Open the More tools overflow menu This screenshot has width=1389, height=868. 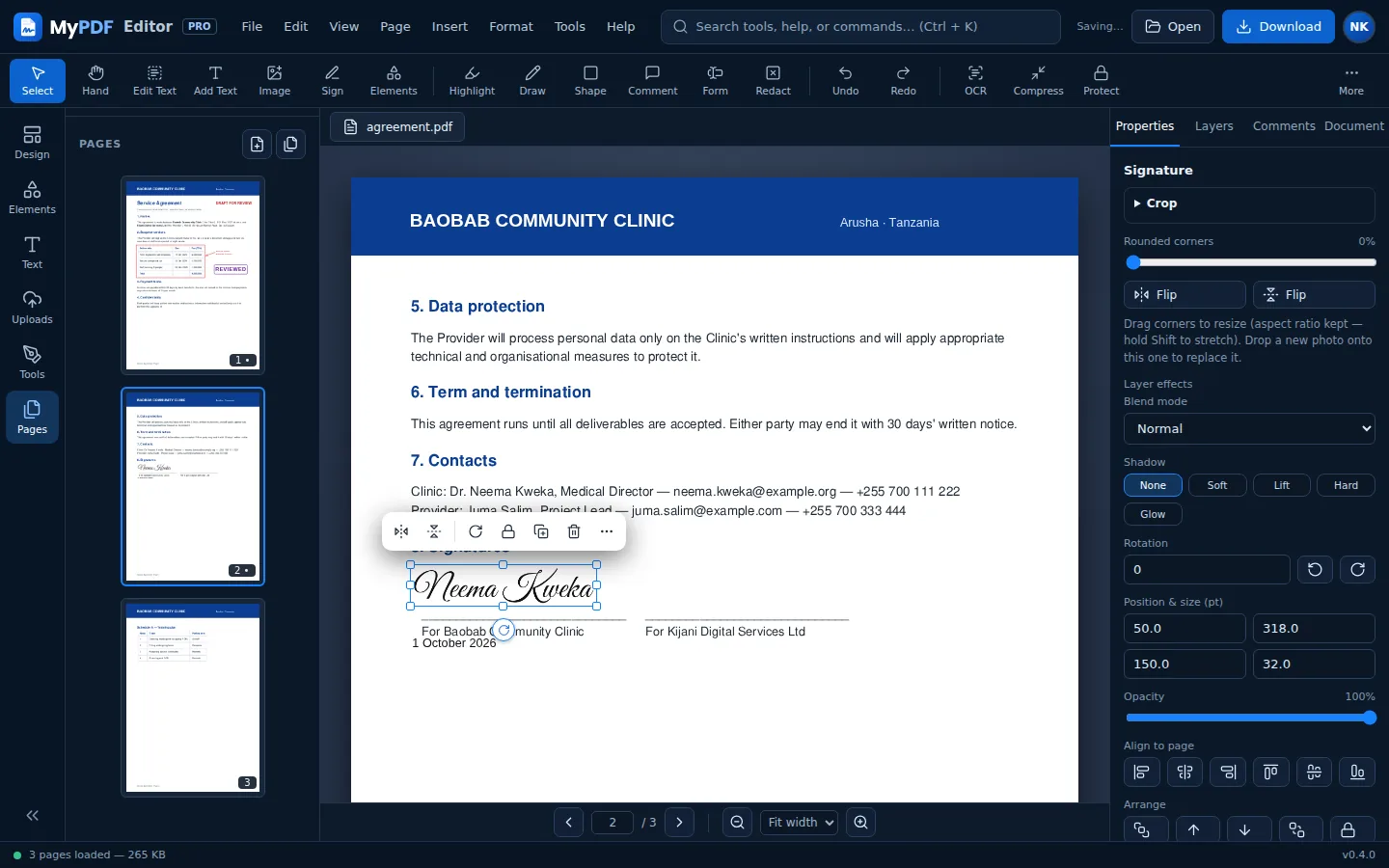click(x=1350, y=80)
